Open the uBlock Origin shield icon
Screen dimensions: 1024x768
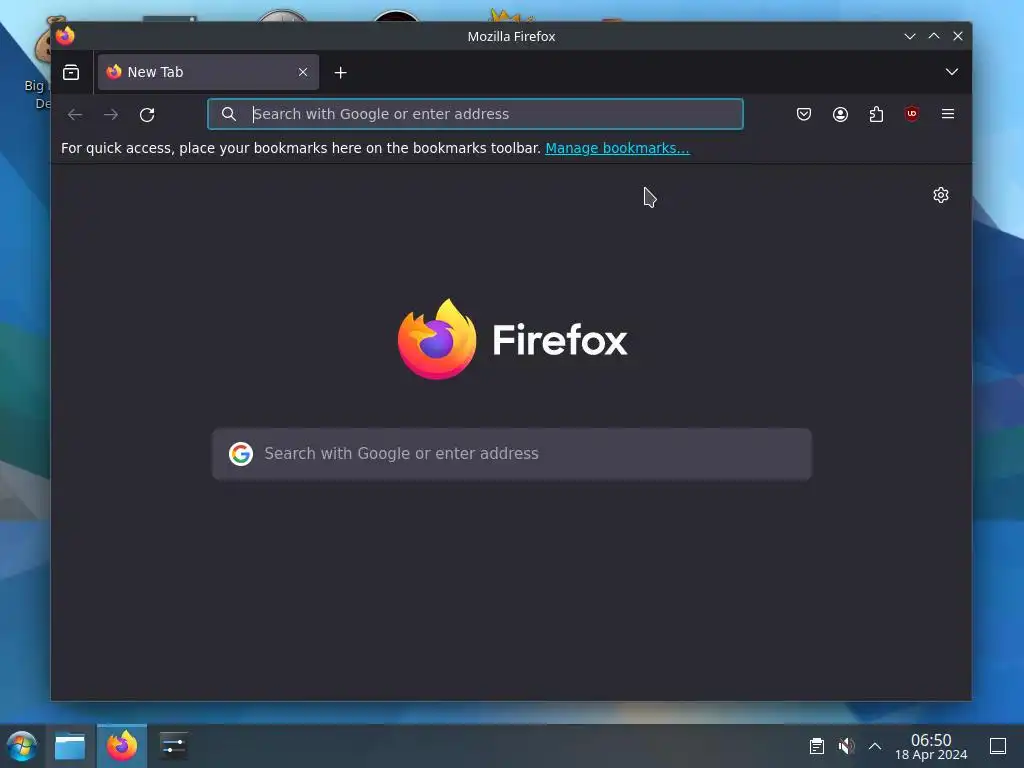pos(912,114)
